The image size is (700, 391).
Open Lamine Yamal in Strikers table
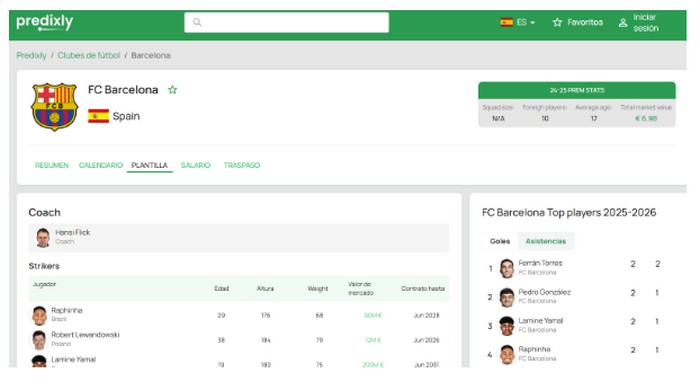(x=73, y=360)
